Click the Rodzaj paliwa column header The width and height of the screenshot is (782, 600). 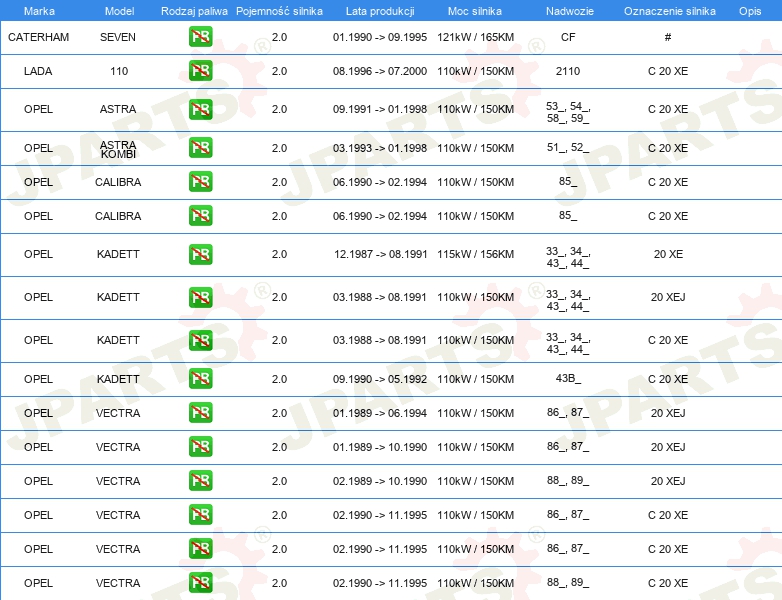click(194, 10)
